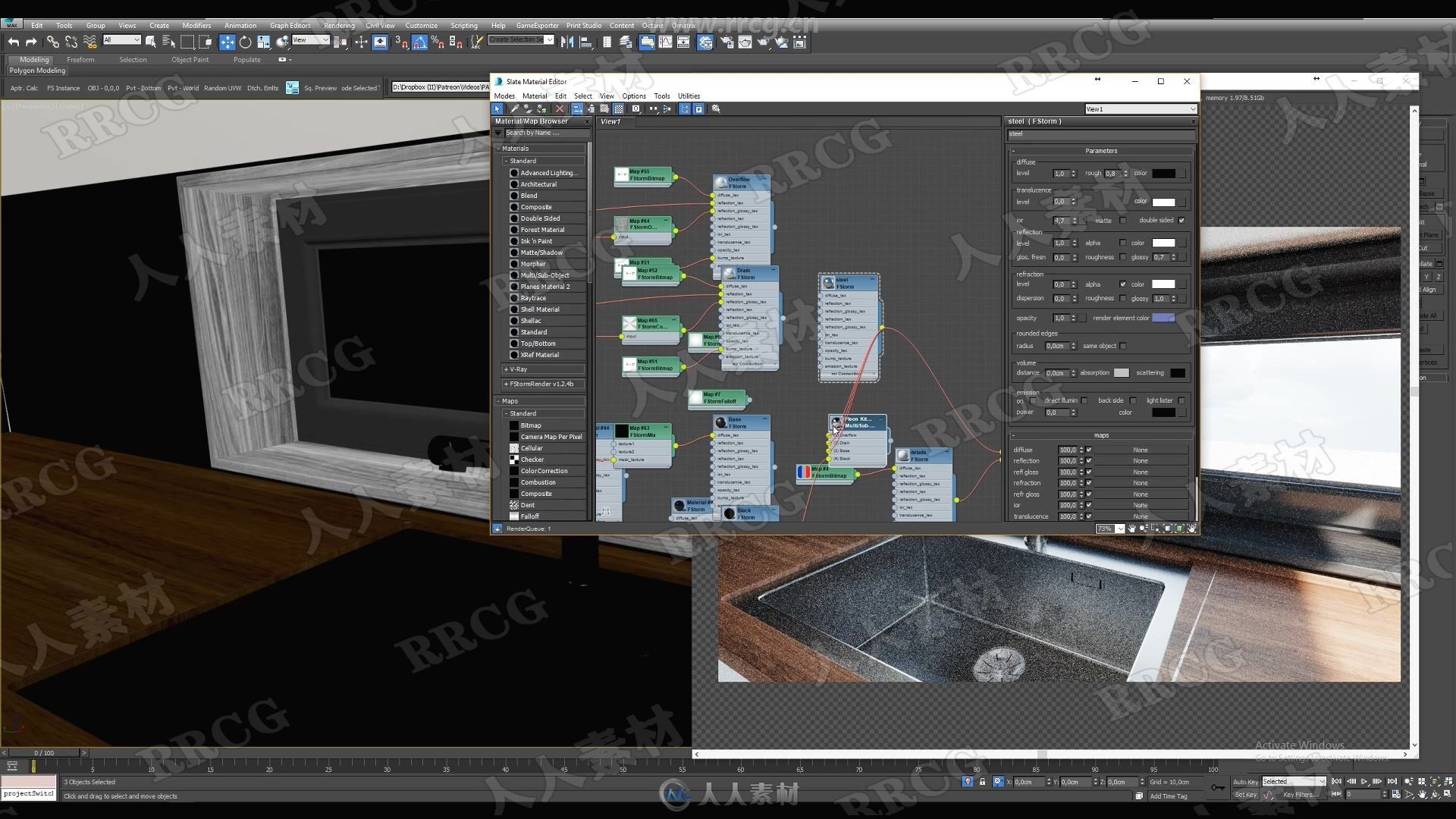
Task: Enable emission direct illumin checkbox
Action: click(x=1084, y=400)
